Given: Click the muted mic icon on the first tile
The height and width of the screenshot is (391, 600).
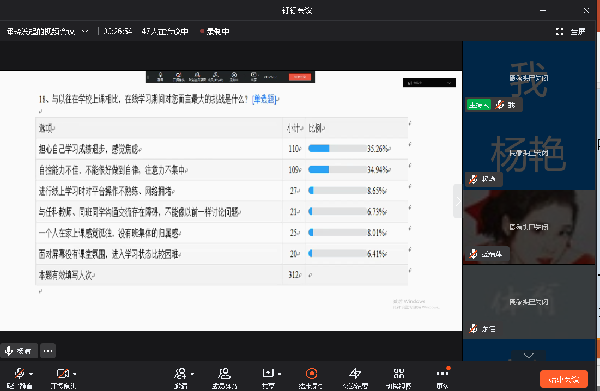Looking at the screenshot, I should [499, 105].
